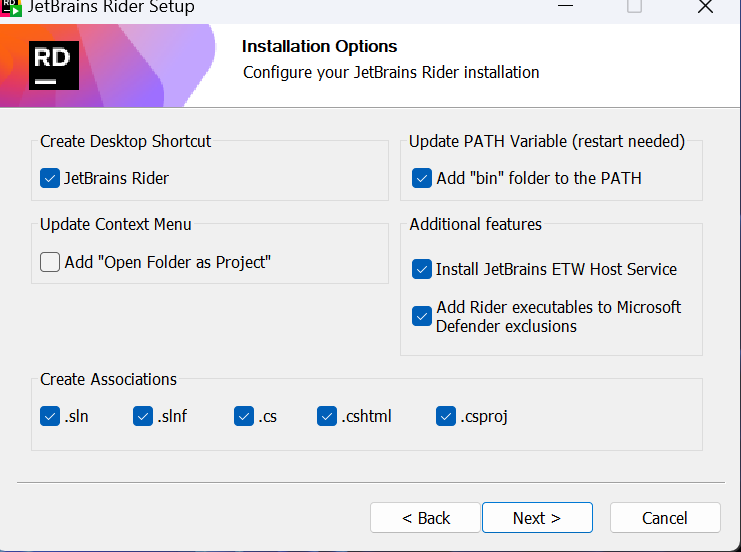The height and width of the screenshot is (552, 741).
Task: Uncheck the .cs file association
Action: point(244,416)
